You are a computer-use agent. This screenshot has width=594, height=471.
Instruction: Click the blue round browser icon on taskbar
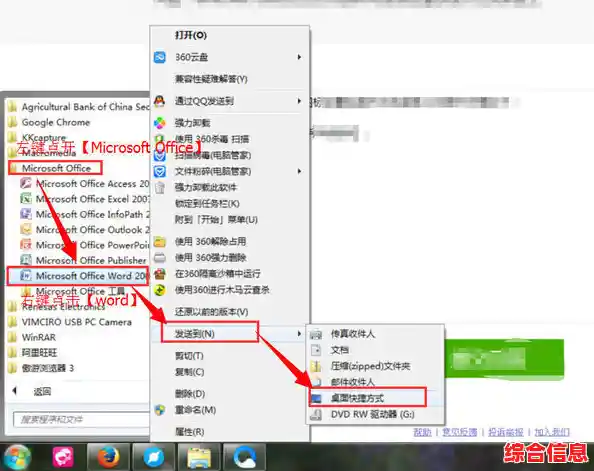(x=154, y=457)
